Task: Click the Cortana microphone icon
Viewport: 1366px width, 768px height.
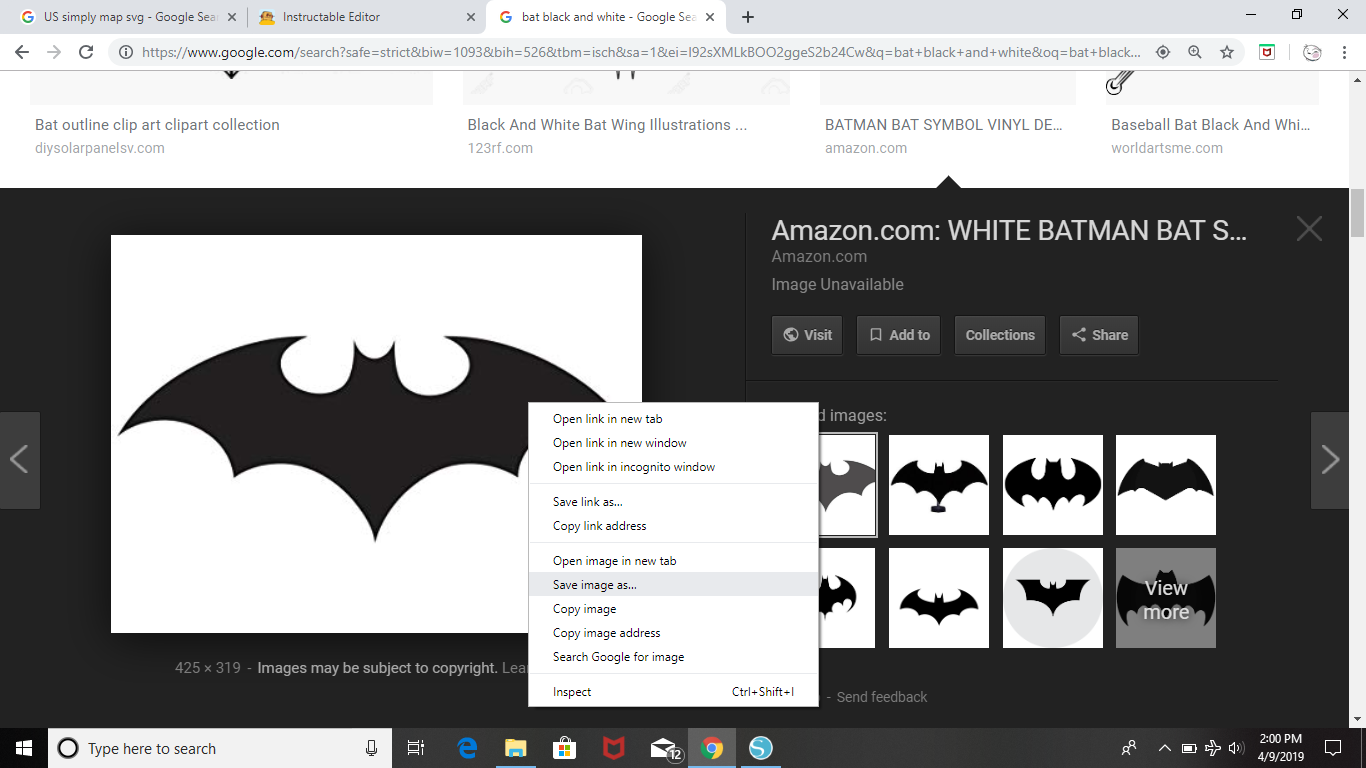Action: click(x=371, y=748)
